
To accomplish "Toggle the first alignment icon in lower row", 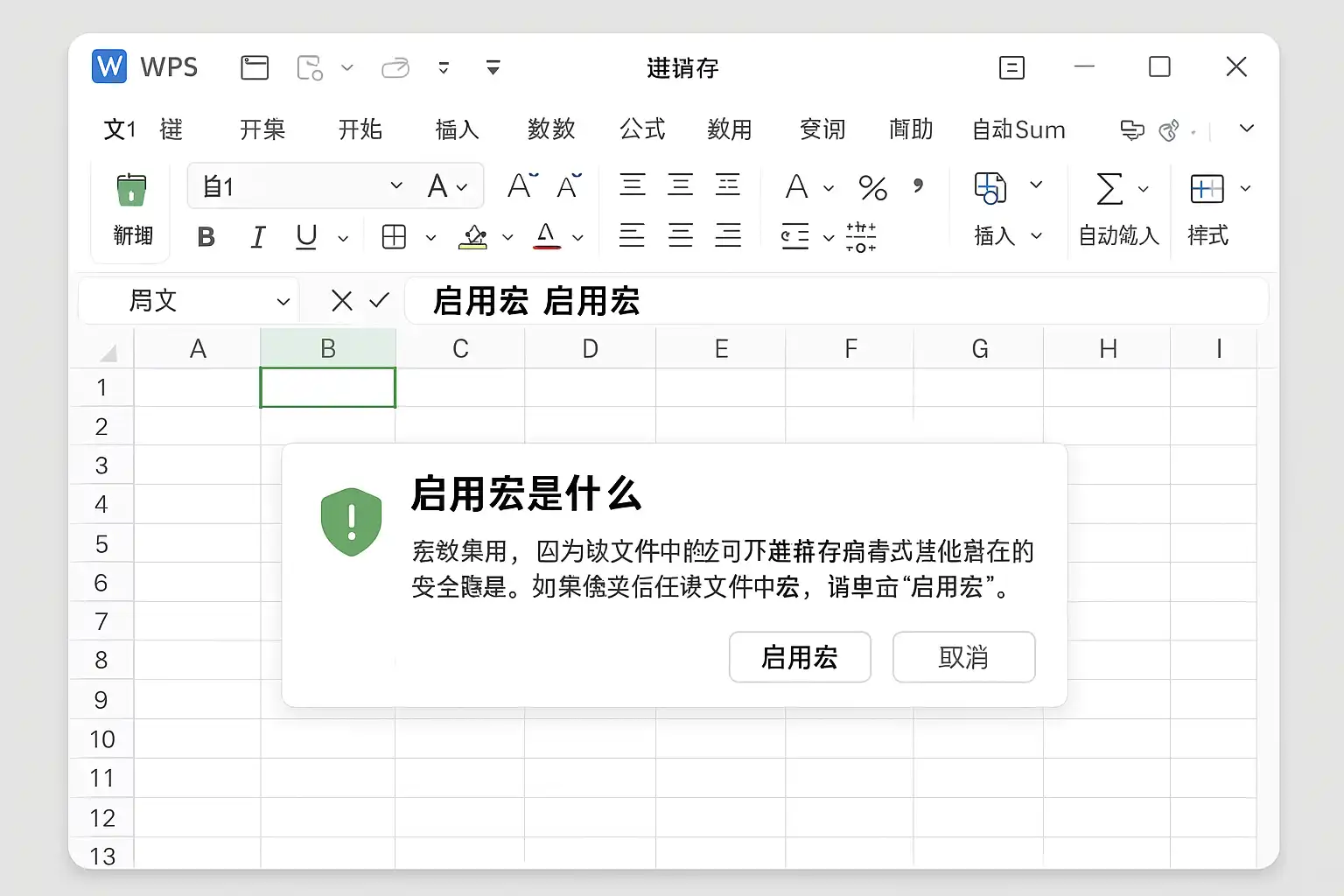I will 632,235.
